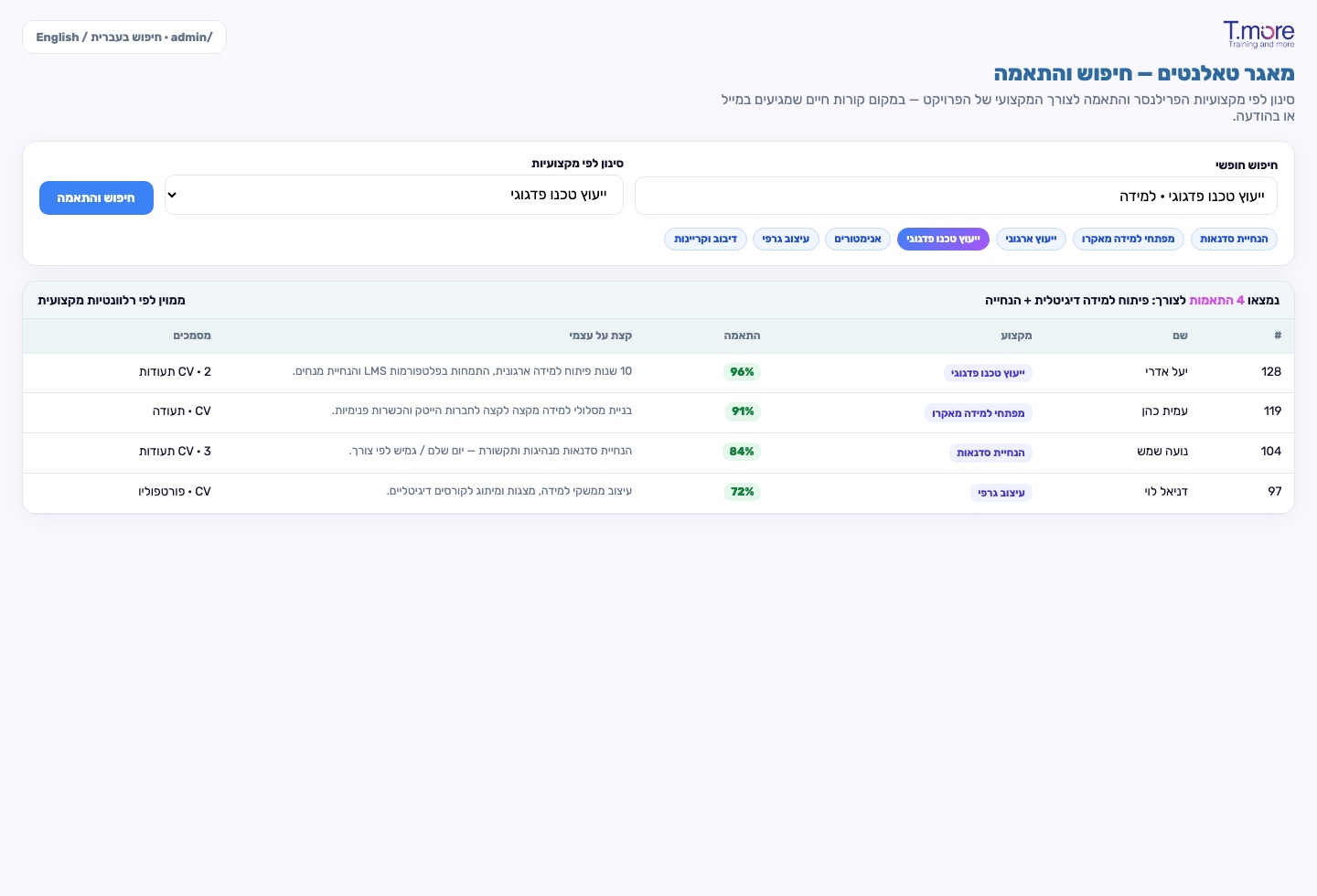Open documents CV • 3 תעודות
The height and width of the screenshot is (896, 1317).
coord(175,452)
